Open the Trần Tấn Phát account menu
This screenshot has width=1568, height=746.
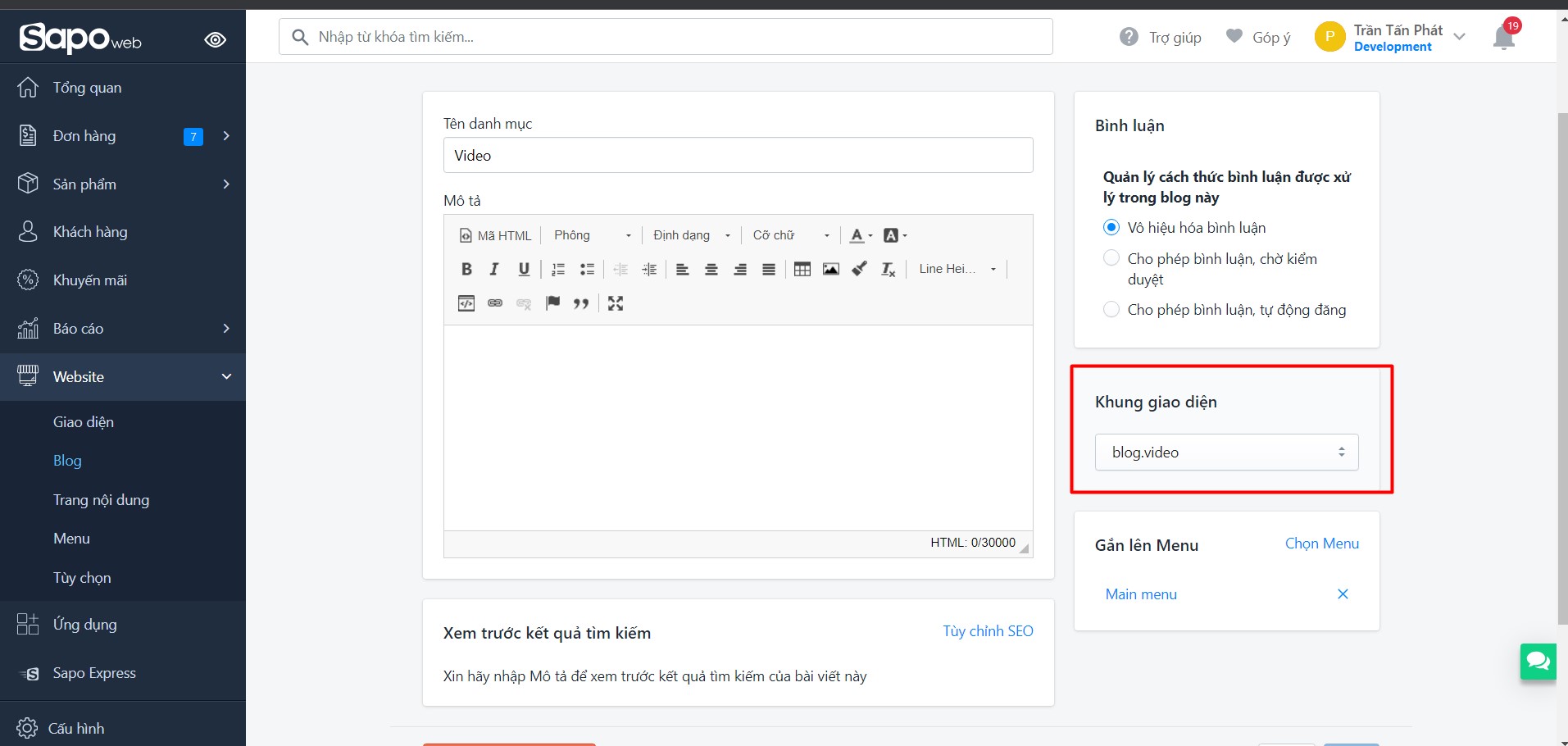[1390, 37]
